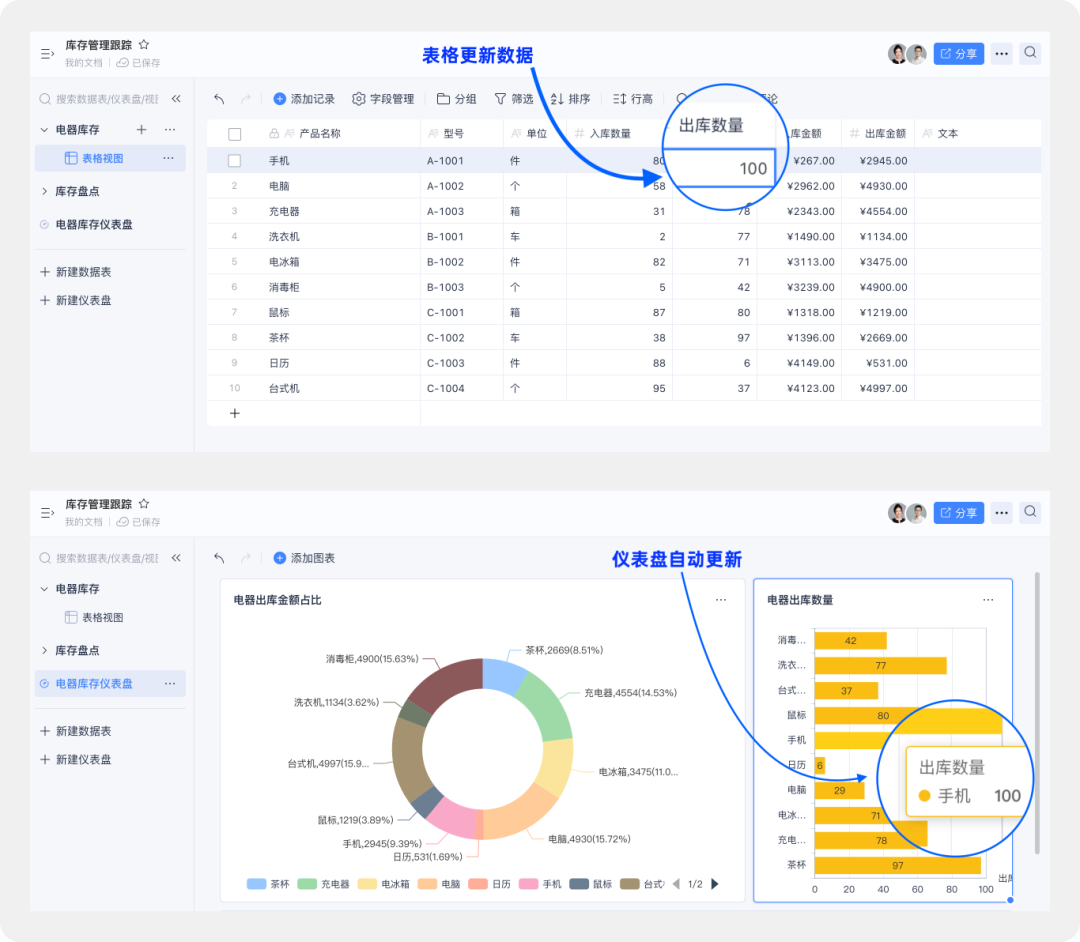Click the 添加记录 plus icon
Image resolution: width=1080 pixels, height=942 pixels.
[280, 99]
